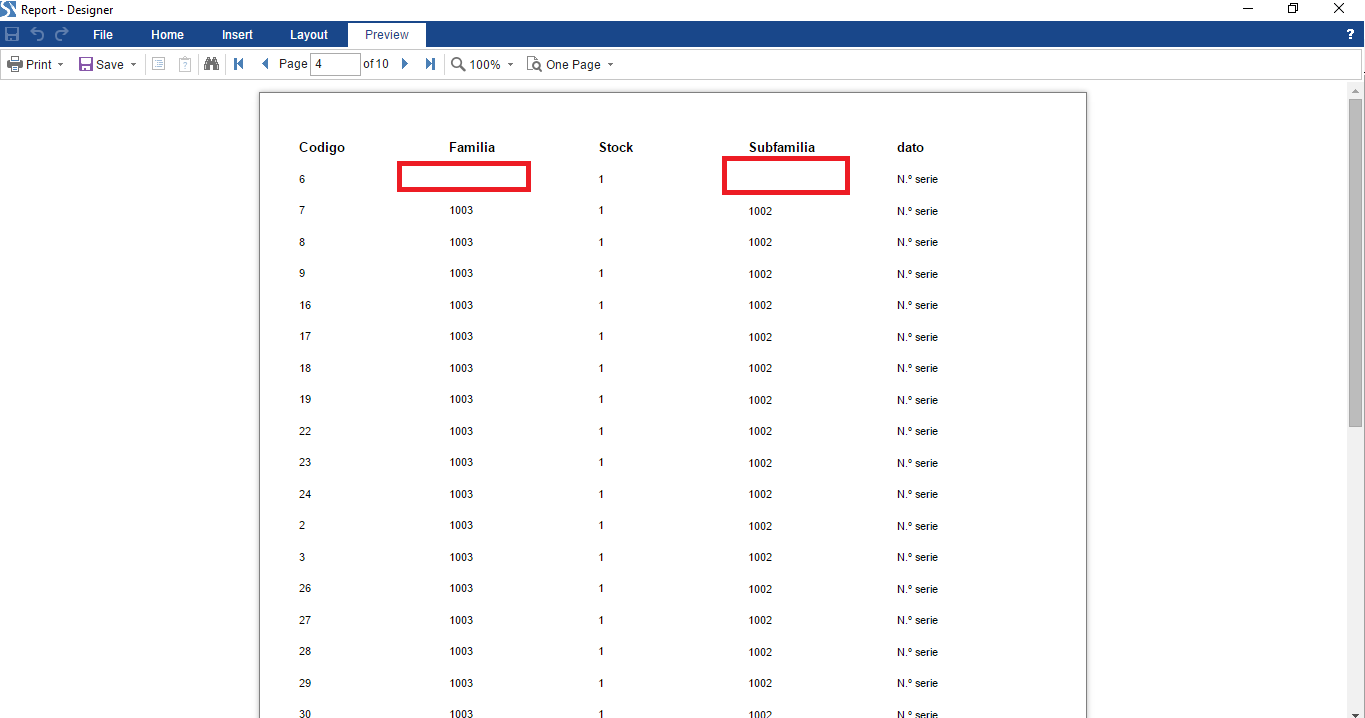Click the printer icon to print

point(15,64)
